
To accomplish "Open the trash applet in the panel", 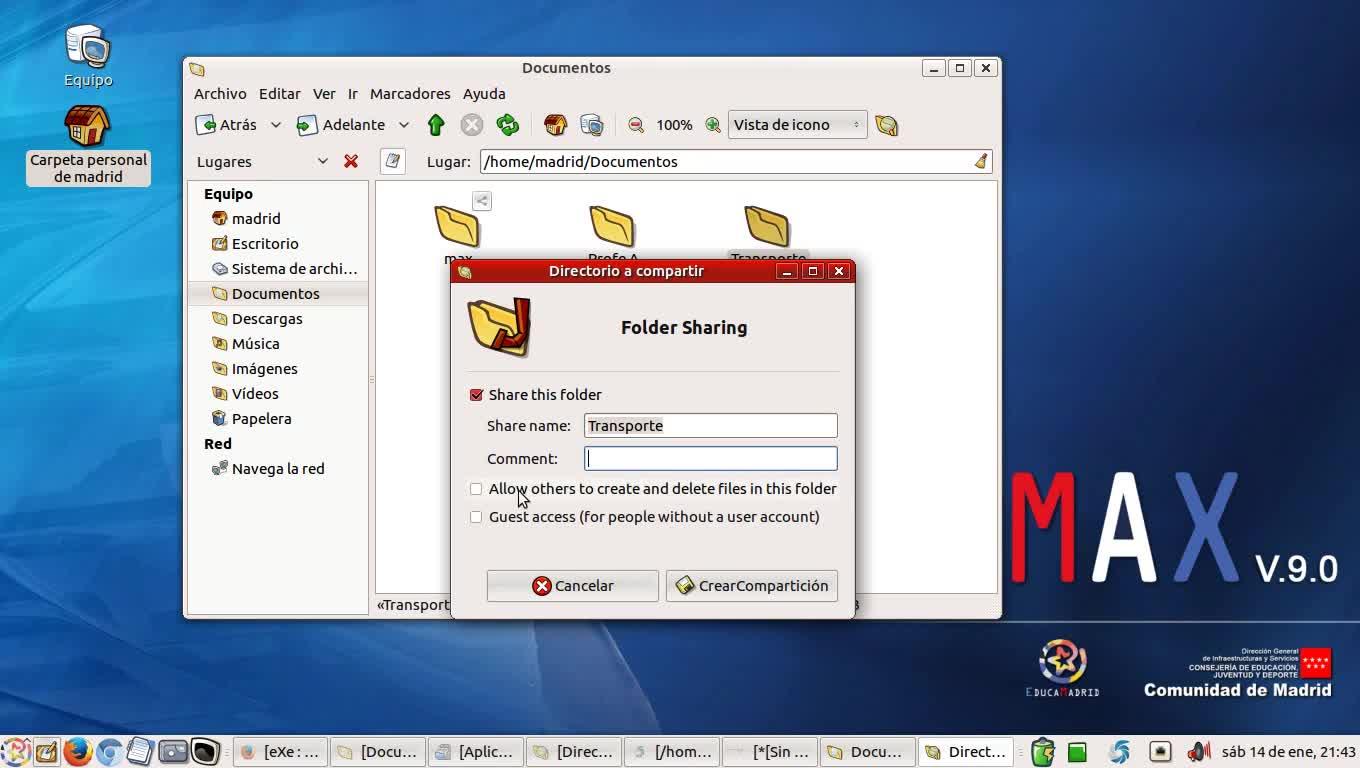I will [x=1043, y=752].
